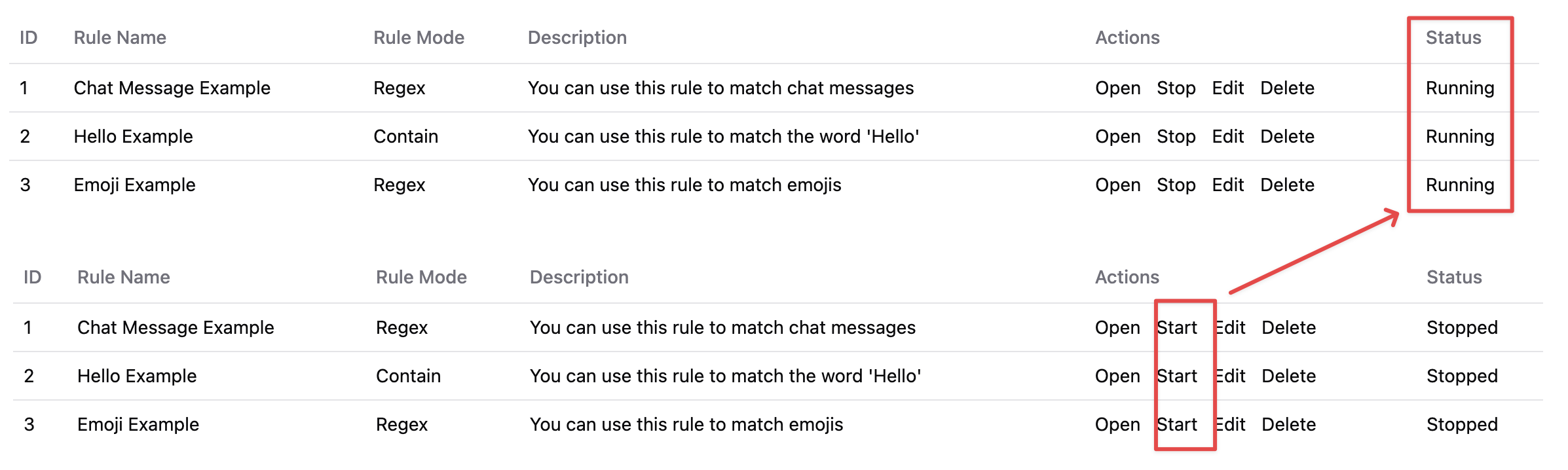Image resolution: width=1568 pixels, height=470 pixels.
Task: Open the stopped Hello Example rule
Action: [x=1117, y=376]
